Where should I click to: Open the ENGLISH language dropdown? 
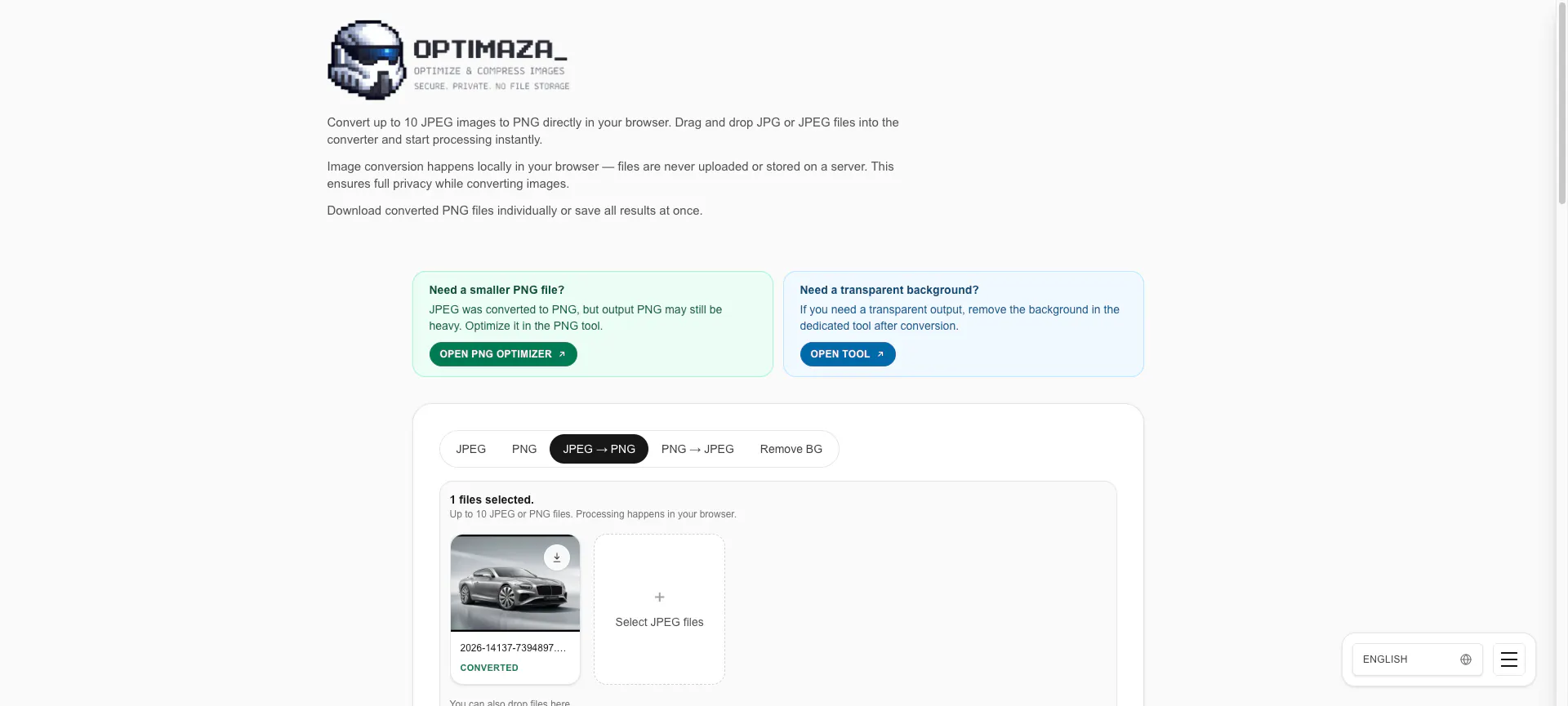(1417, 659)
